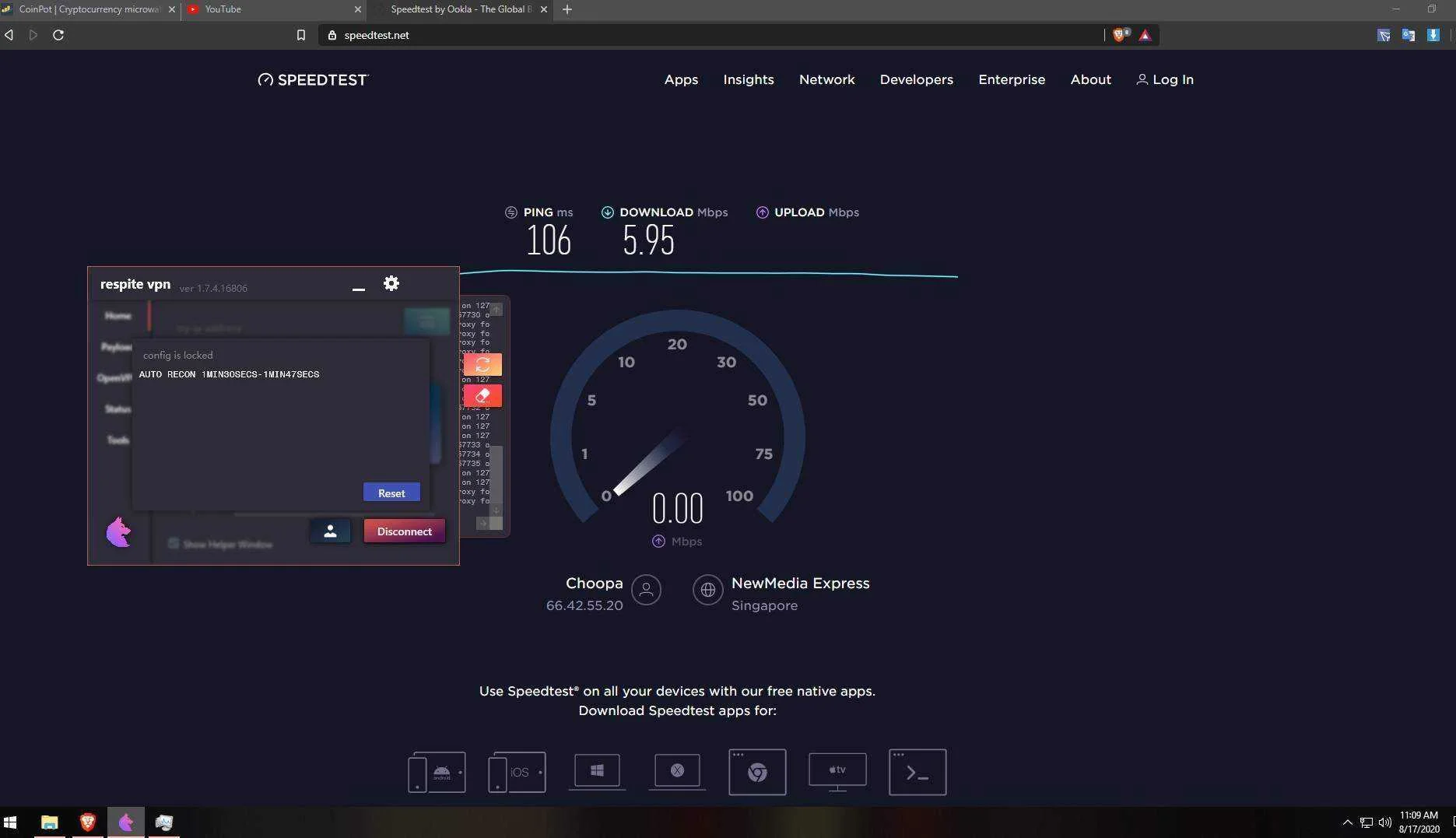Click the Disconnect button

pyautogui.click(x=405, y=531)
